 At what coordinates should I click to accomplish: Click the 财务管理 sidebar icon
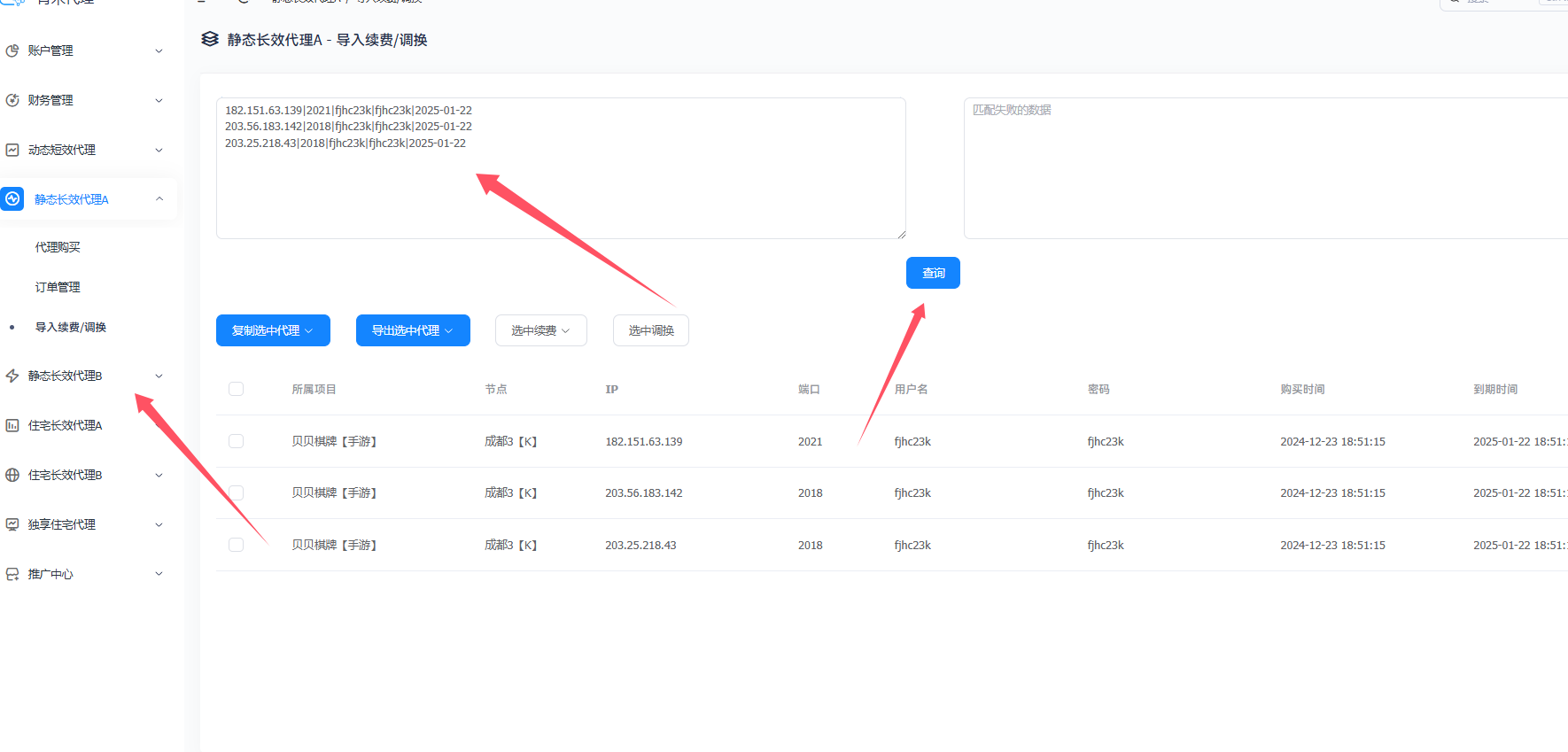(x=12, y=101)
